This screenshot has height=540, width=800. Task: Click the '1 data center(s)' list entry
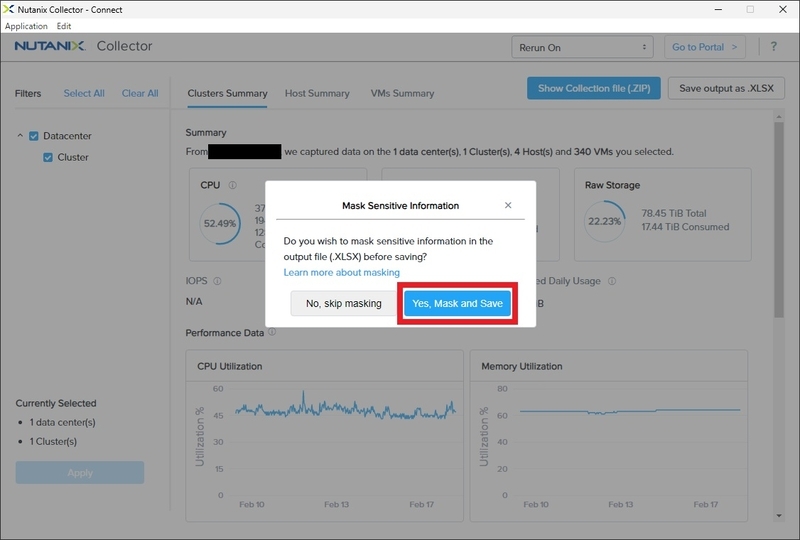(x=62, y=423)
